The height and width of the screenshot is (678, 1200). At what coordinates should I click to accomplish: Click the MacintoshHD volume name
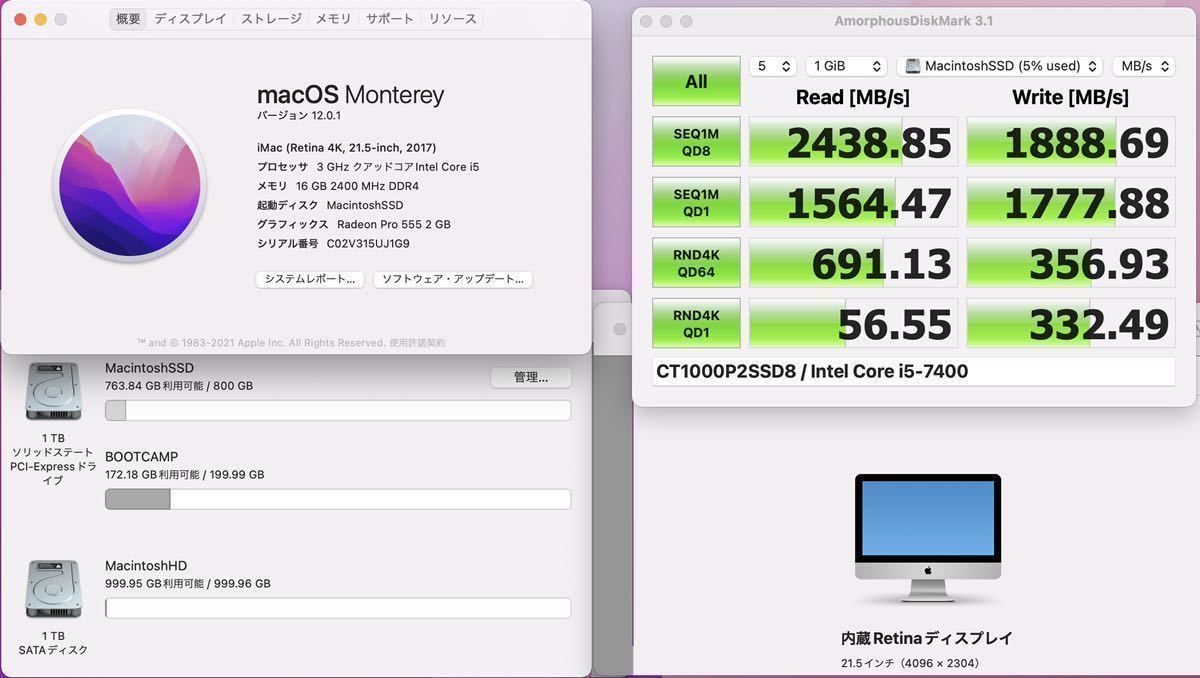146,566
